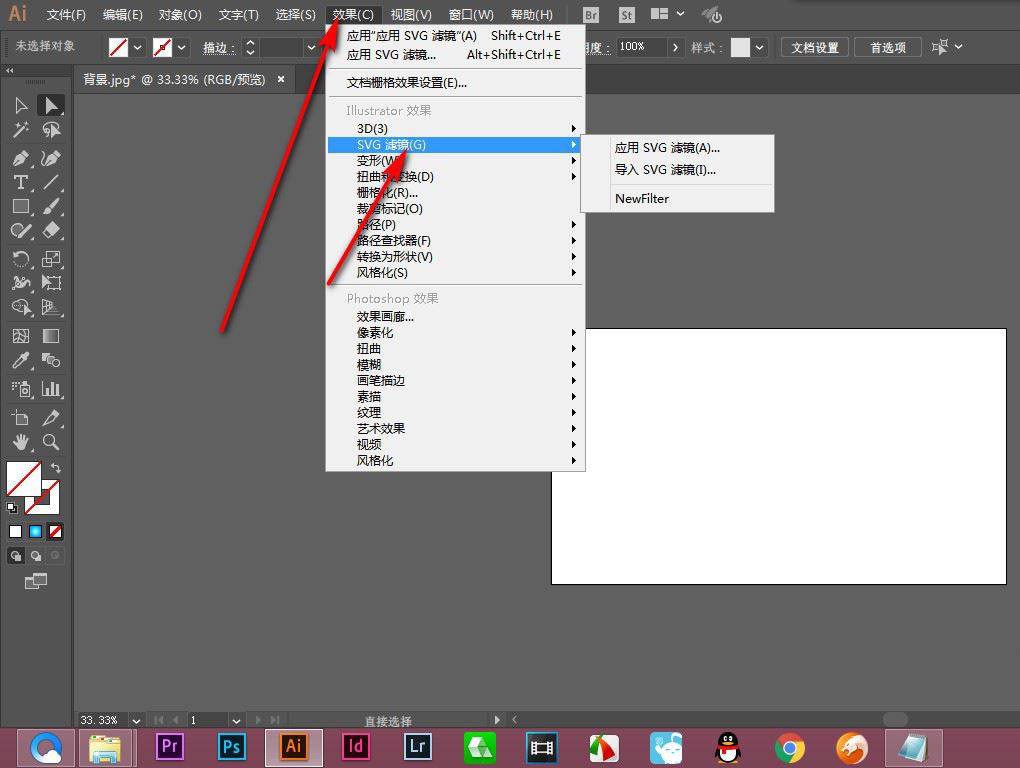The image size is (1020, 768).
Task: Select the Magic Wand tool
Action: (20, 130)
